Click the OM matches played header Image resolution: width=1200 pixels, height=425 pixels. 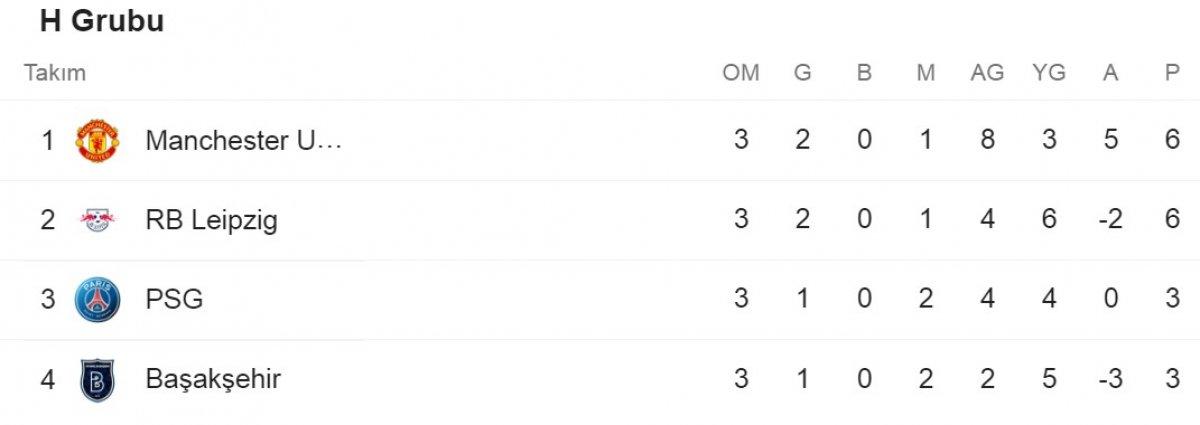(741, 73)
